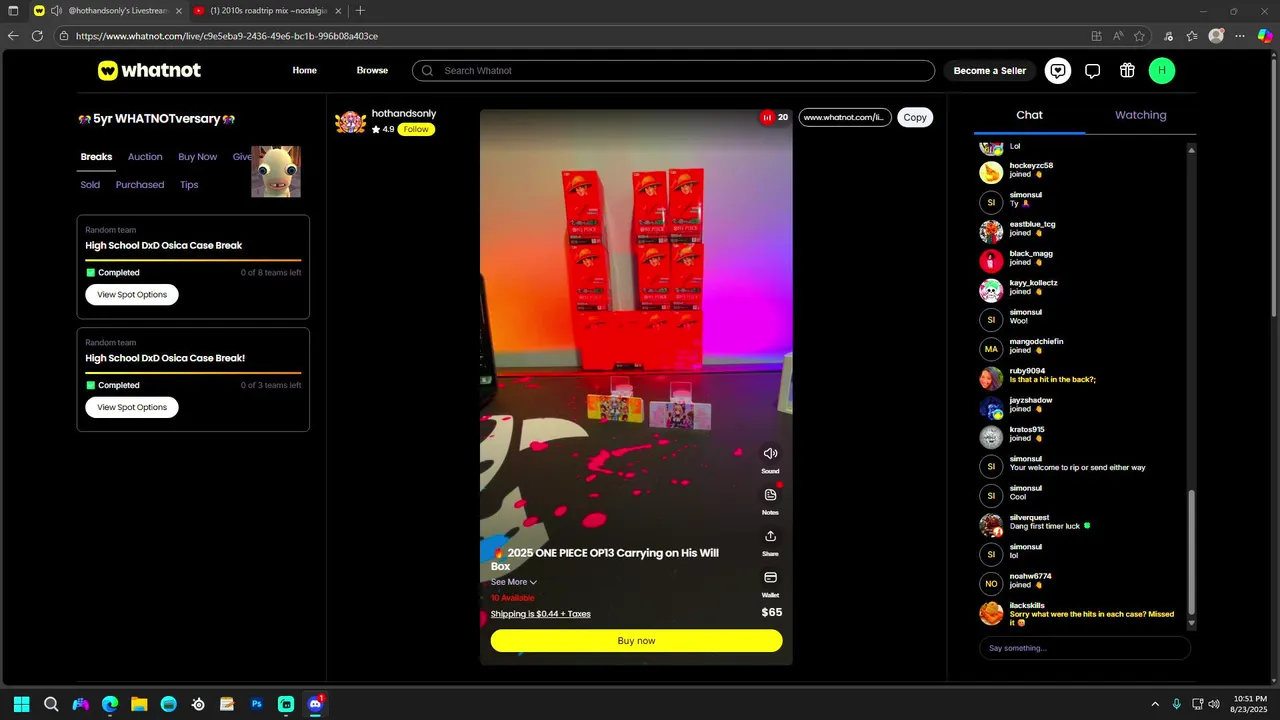Viewport: 1280px width, 720px height.
Task: Open the Browse nav link
Action: point(372,71)
